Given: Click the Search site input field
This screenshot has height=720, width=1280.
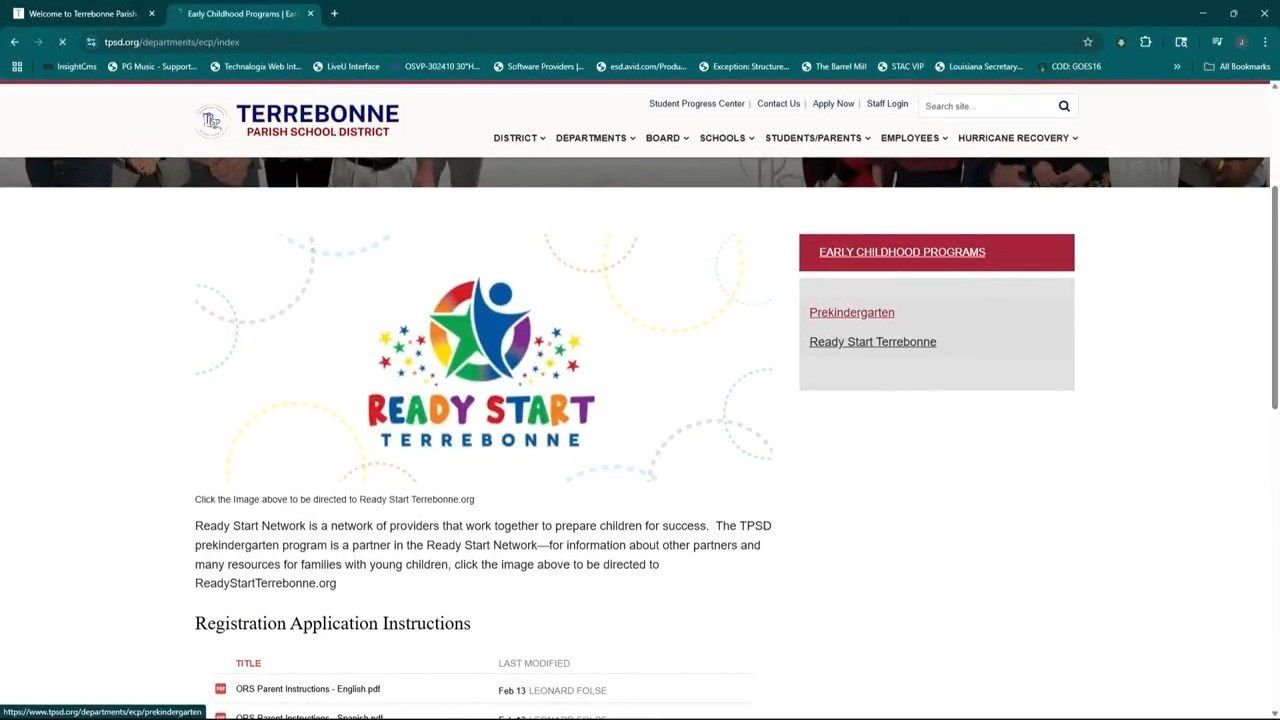Looking at the screenshot, I should (988, 106).
